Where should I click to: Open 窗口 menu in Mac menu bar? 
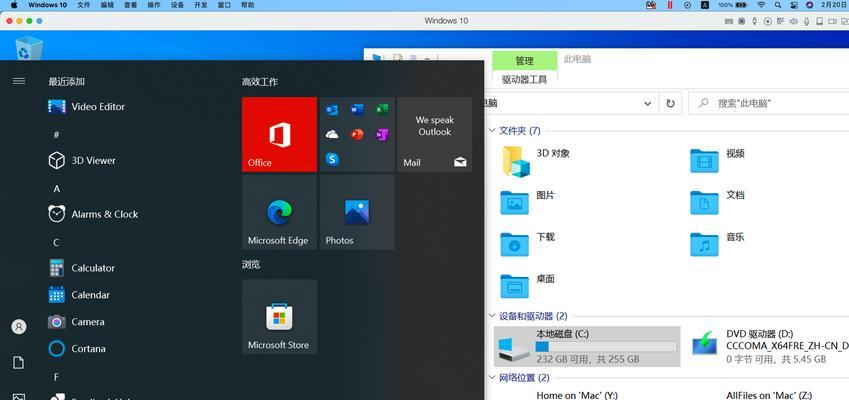point(224,5)
